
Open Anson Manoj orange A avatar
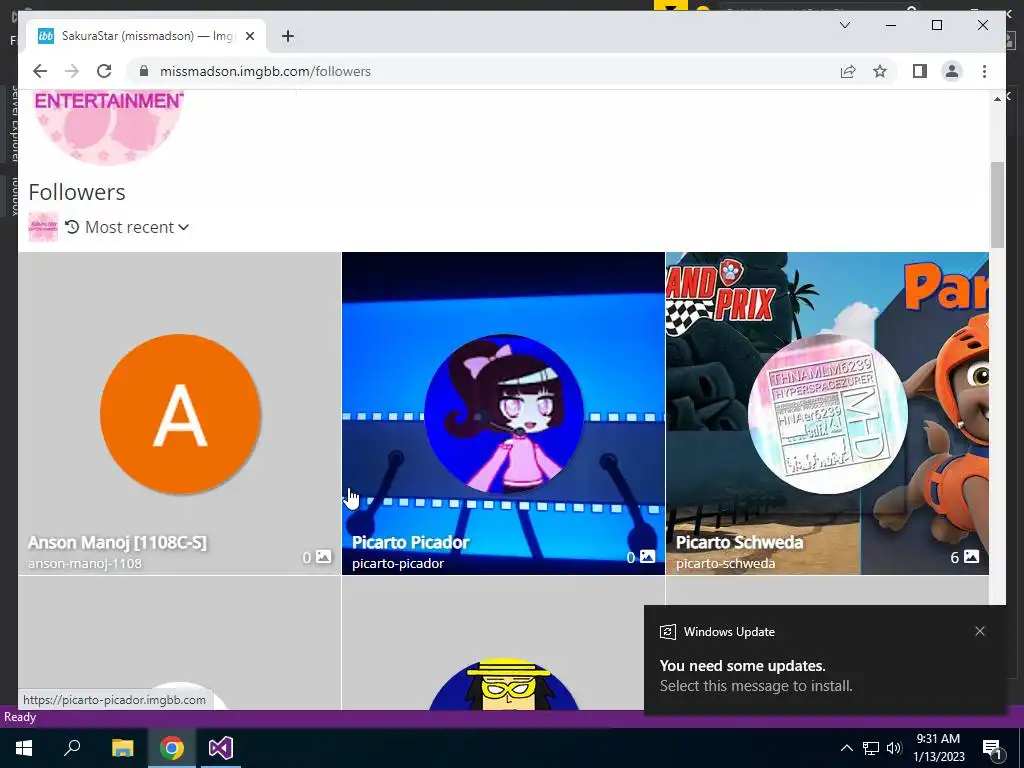coord(180,414)
